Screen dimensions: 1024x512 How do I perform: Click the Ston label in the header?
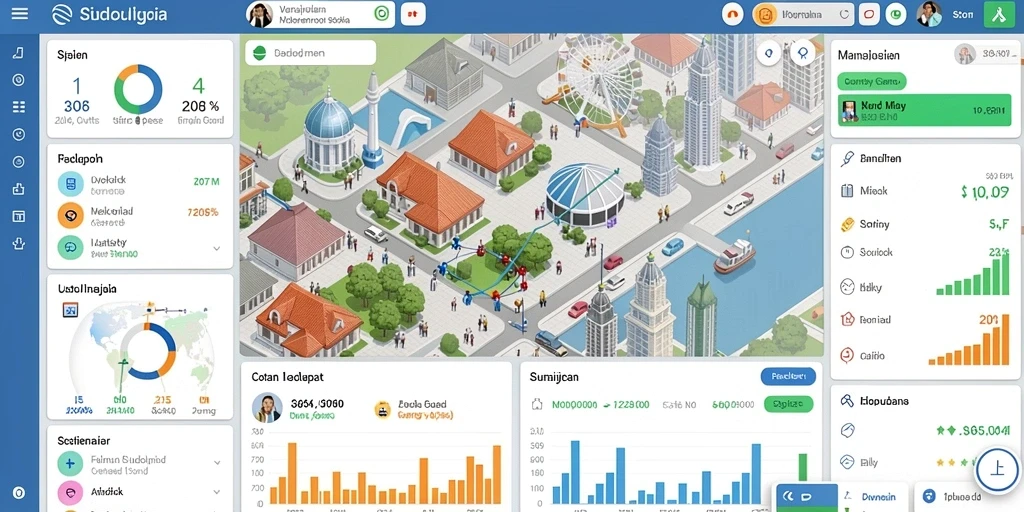[963, 14]
